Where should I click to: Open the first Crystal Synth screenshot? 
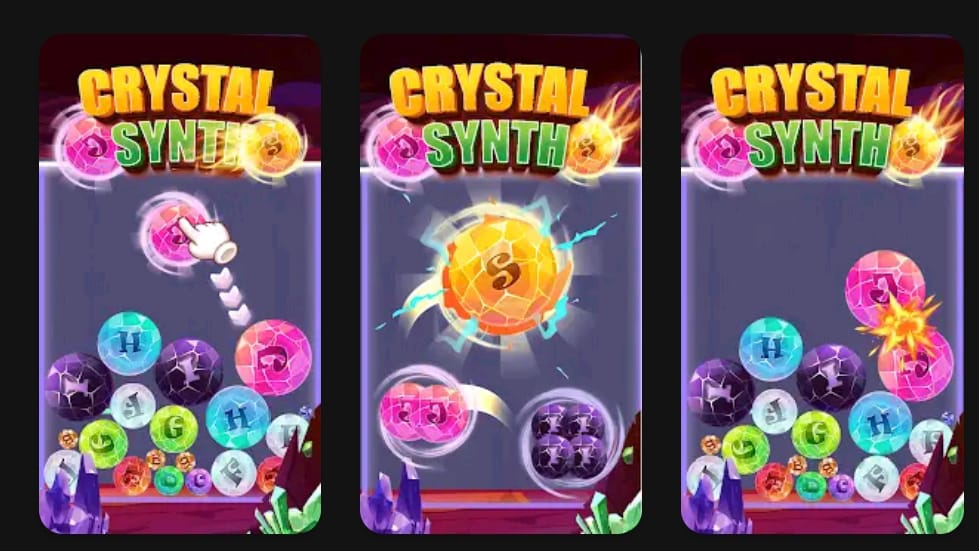(x=180, y=284)
